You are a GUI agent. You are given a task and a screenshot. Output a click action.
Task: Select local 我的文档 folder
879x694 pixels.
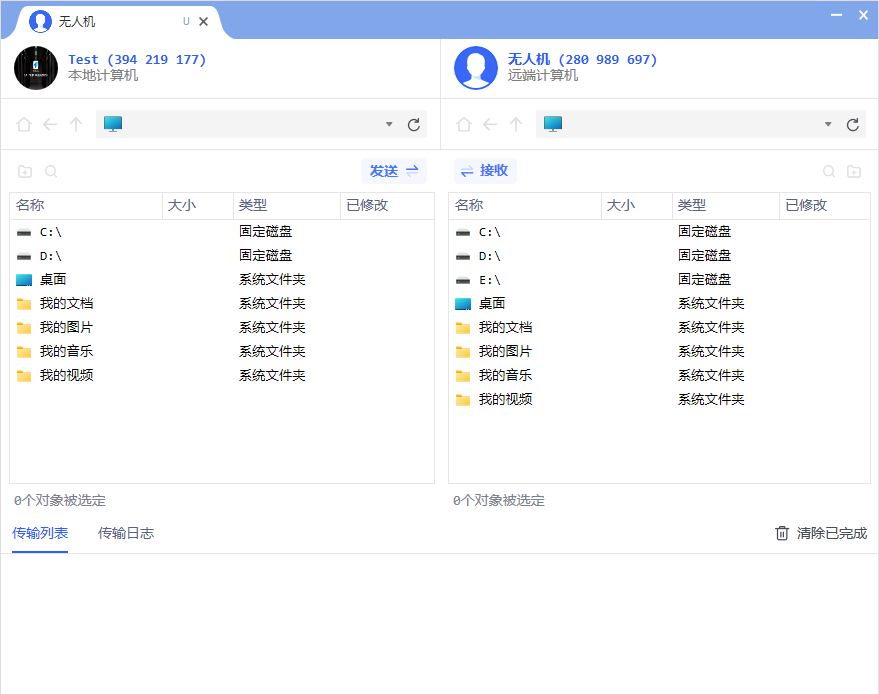(x=222, y=304)
